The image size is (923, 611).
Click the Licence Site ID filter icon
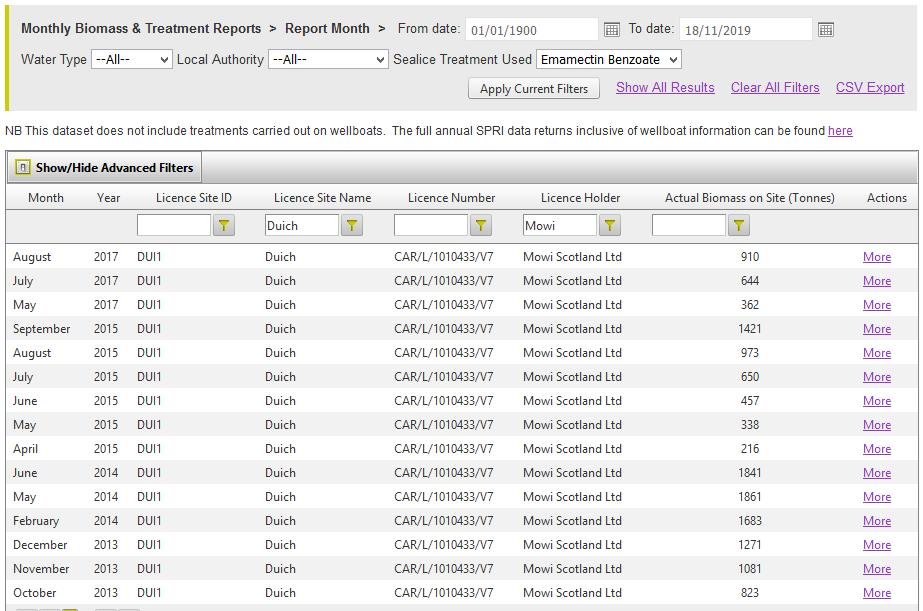[x=224, y=226]
